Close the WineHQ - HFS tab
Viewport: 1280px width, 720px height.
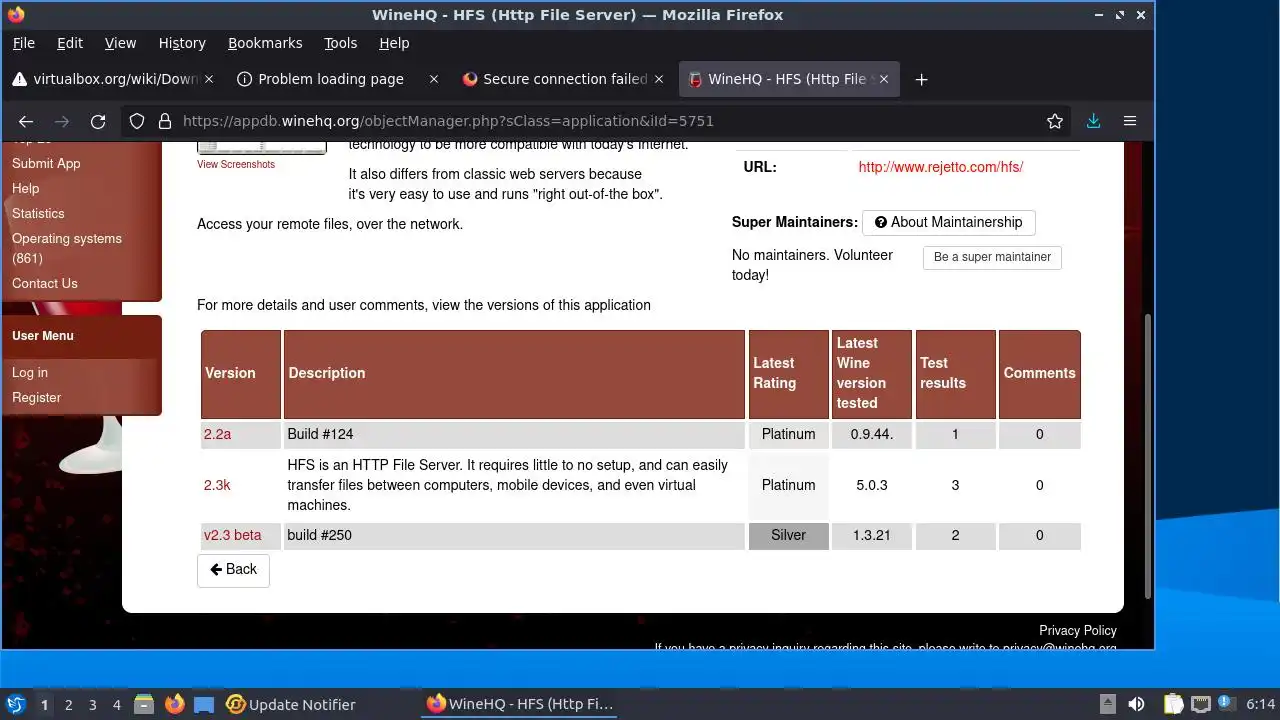click(884, 79)
